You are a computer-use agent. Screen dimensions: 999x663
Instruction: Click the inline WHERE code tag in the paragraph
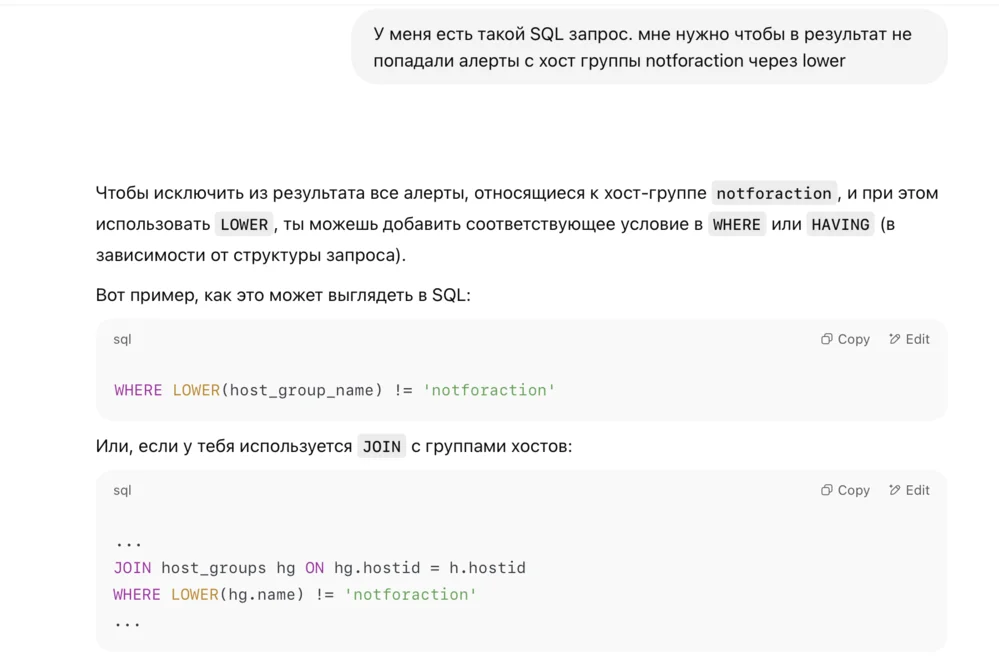coord(736,224)
